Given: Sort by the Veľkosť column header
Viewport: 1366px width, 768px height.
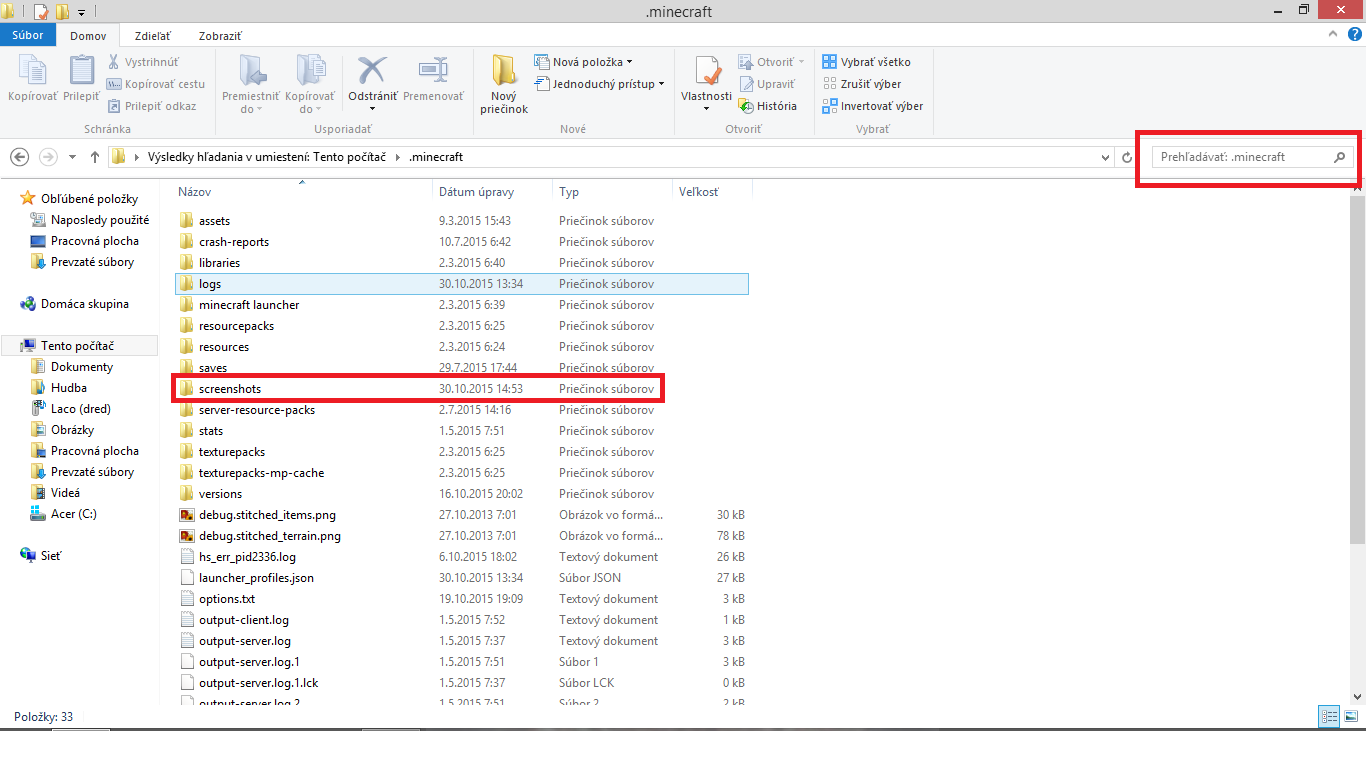Looking at the screenshot, I should pyautogui.click(x=713, y=191).
